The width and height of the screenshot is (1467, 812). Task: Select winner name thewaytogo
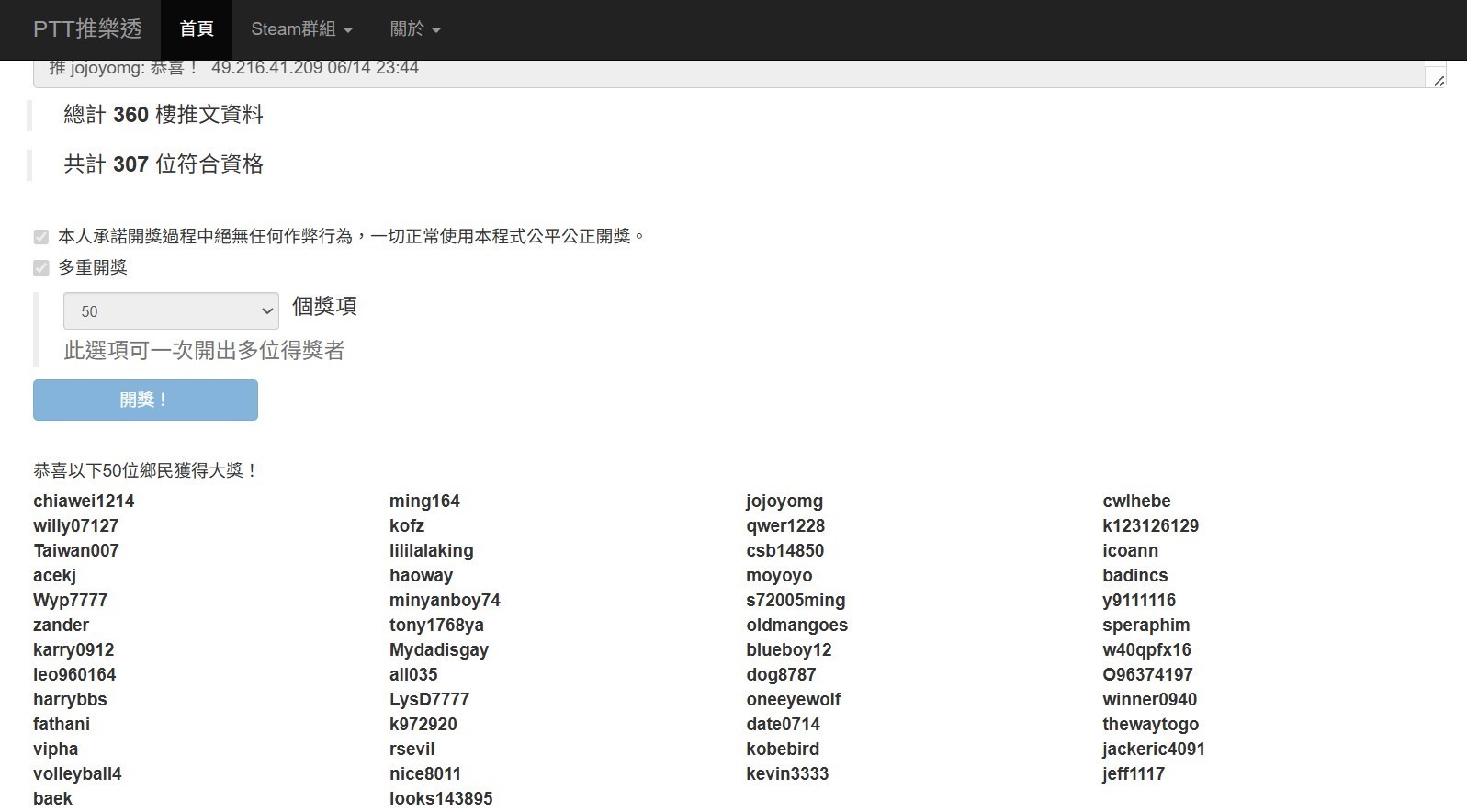pos(1150,725)
